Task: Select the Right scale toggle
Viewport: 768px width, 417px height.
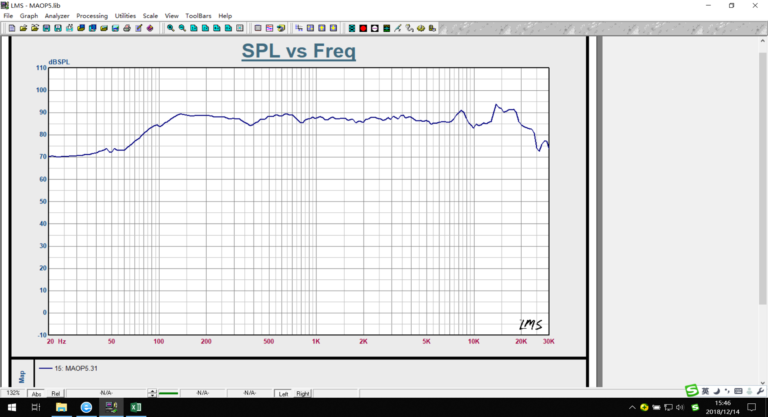Action: point(301,393)
